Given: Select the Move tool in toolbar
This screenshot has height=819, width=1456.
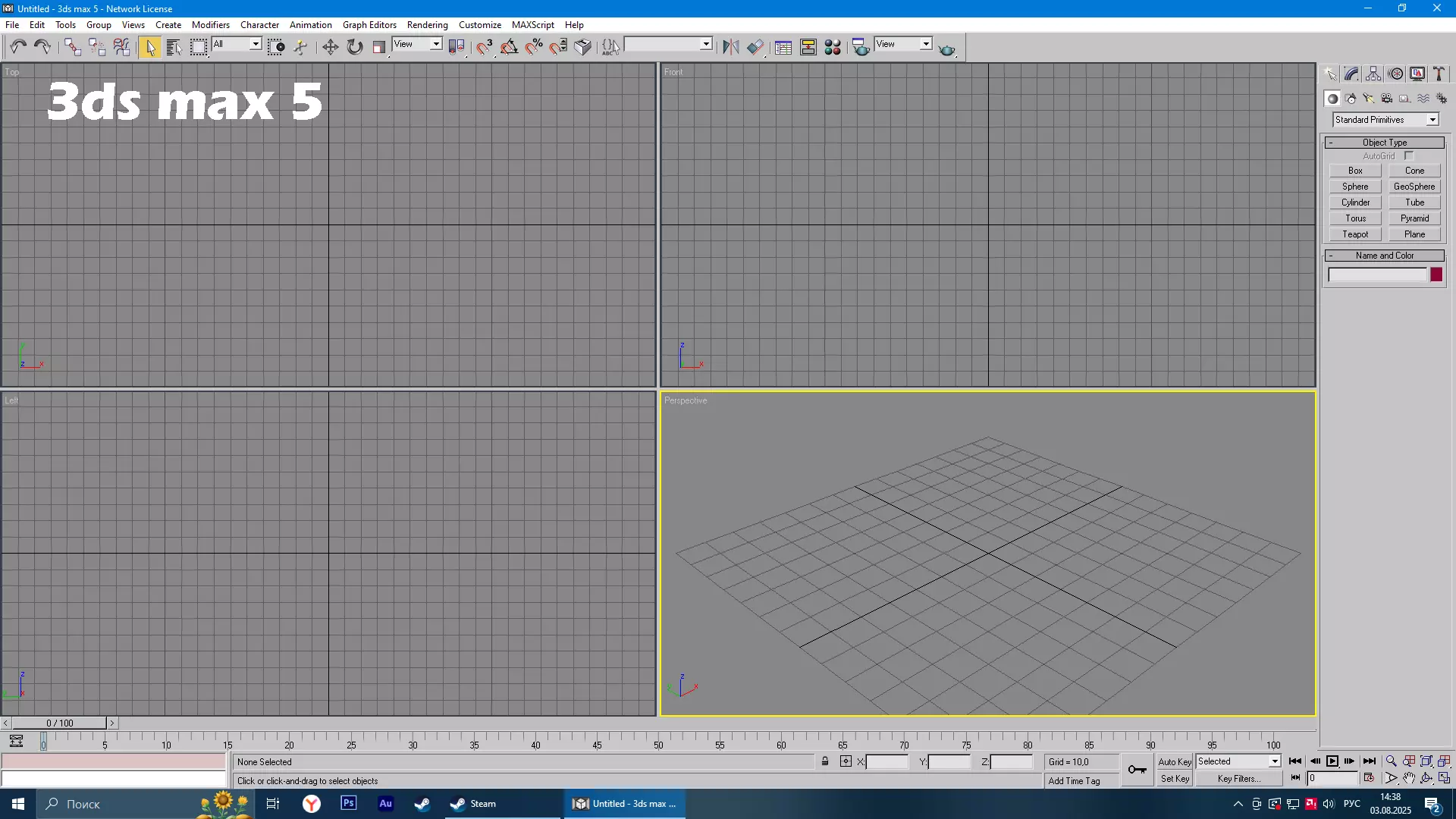Looking at the screenshot, I should point(330,47).
